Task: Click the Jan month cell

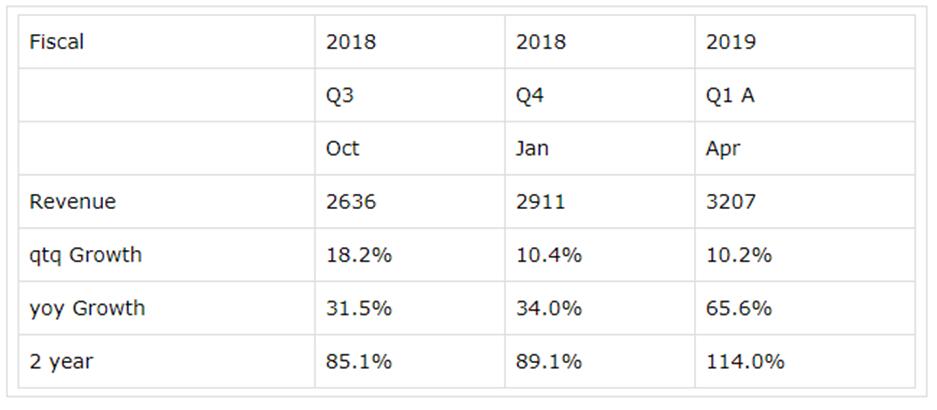Action: [x=532, y=149]
